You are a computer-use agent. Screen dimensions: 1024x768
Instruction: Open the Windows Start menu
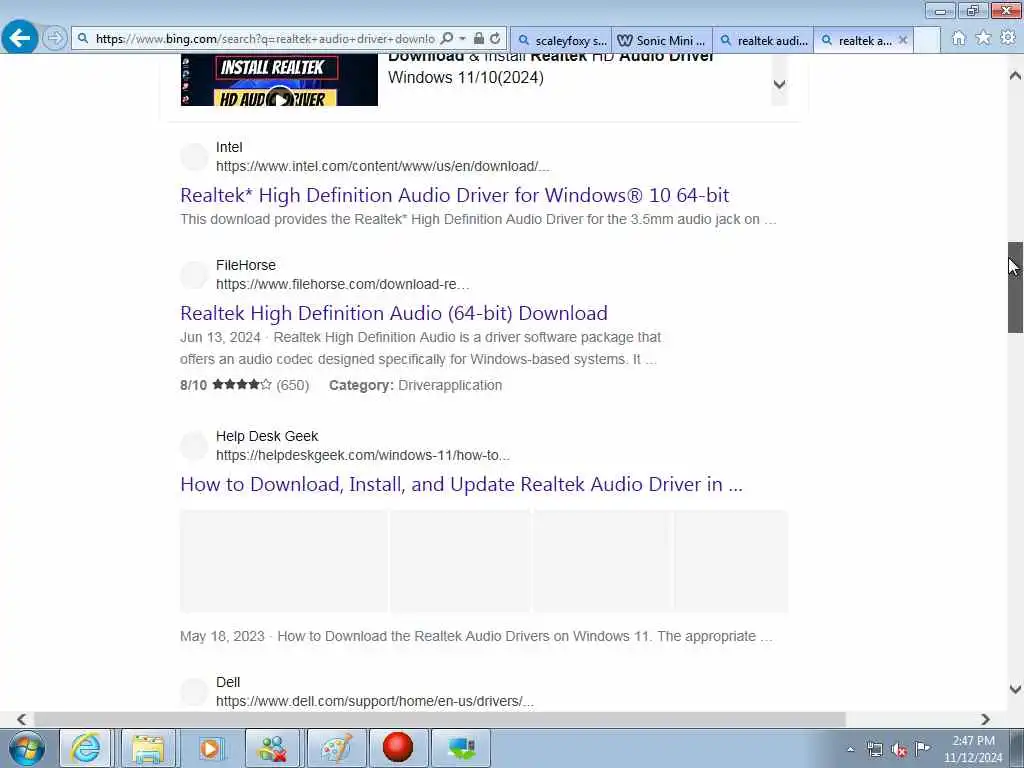pyautogui.click(x=27, y=748)
